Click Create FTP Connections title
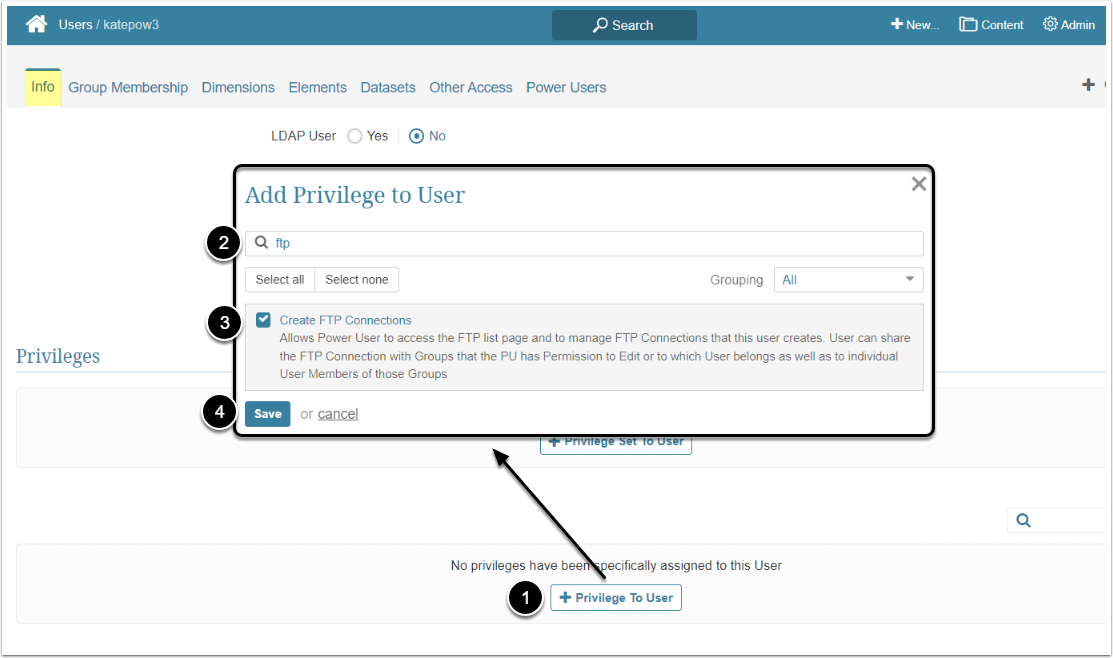 [x=346, y=320]
